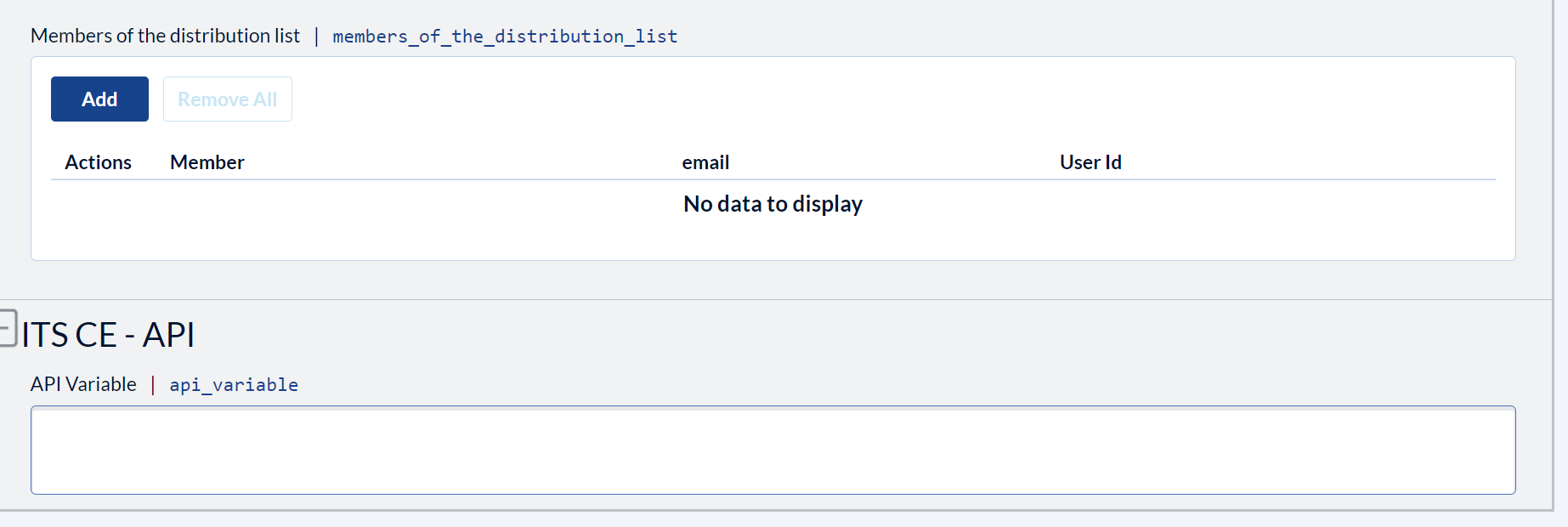Select the email column header
This screenshot has height=527, width=1568.
(705, 162)
